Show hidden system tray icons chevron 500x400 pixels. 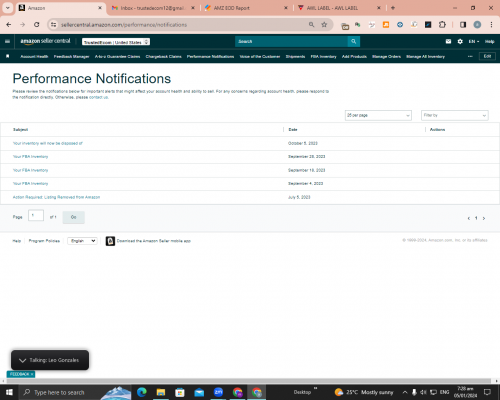point(405,392)
